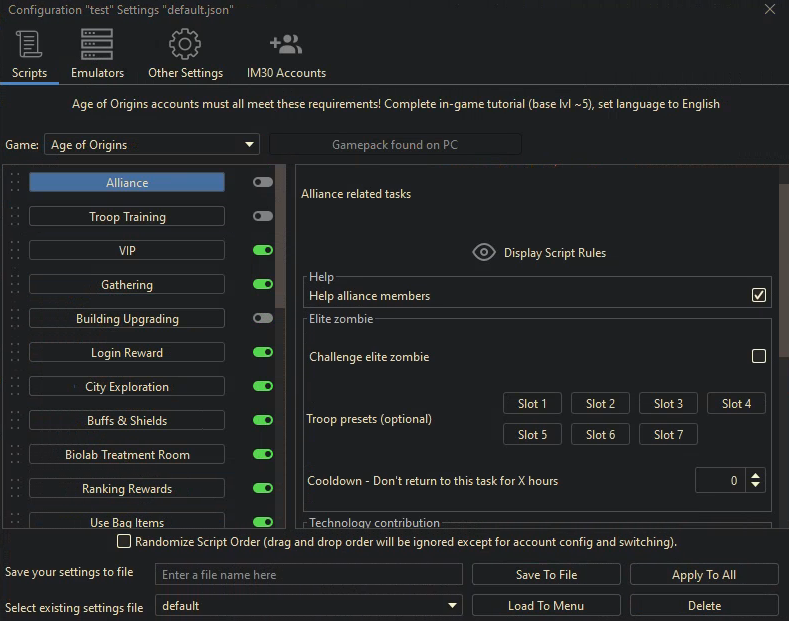Uncheck Help alliance members checkbox

pyautogui.click(x=759, y=295)
